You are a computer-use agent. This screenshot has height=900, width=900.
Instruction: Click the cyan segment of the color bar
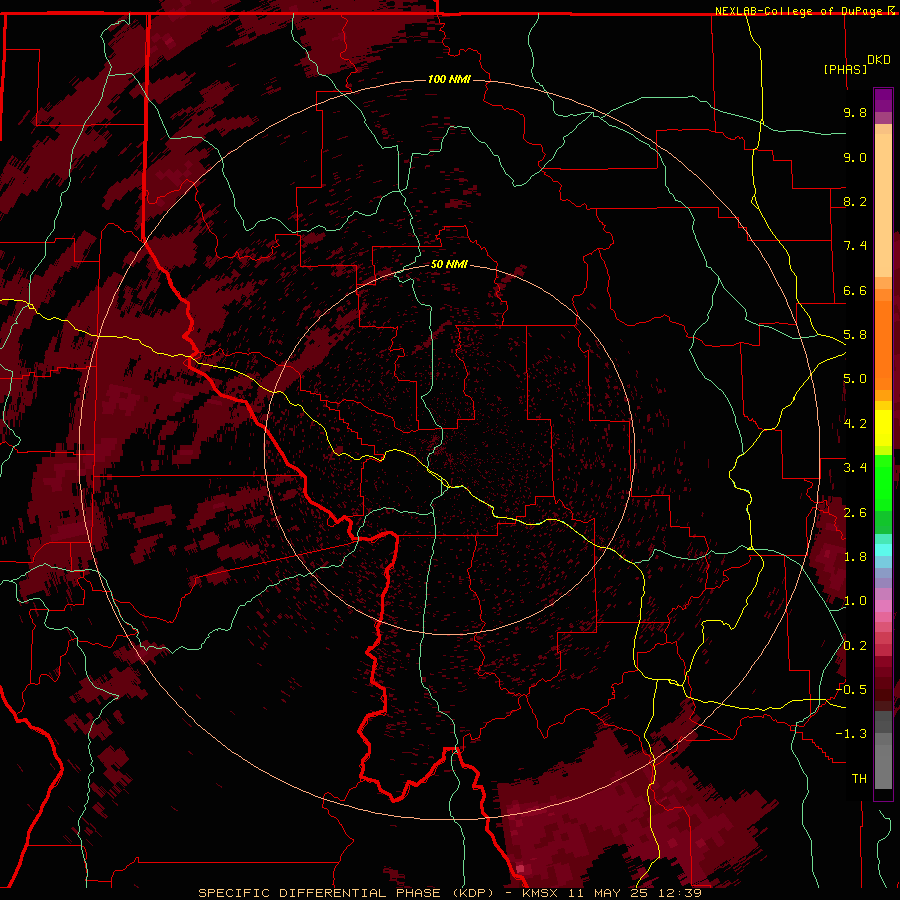883,550
